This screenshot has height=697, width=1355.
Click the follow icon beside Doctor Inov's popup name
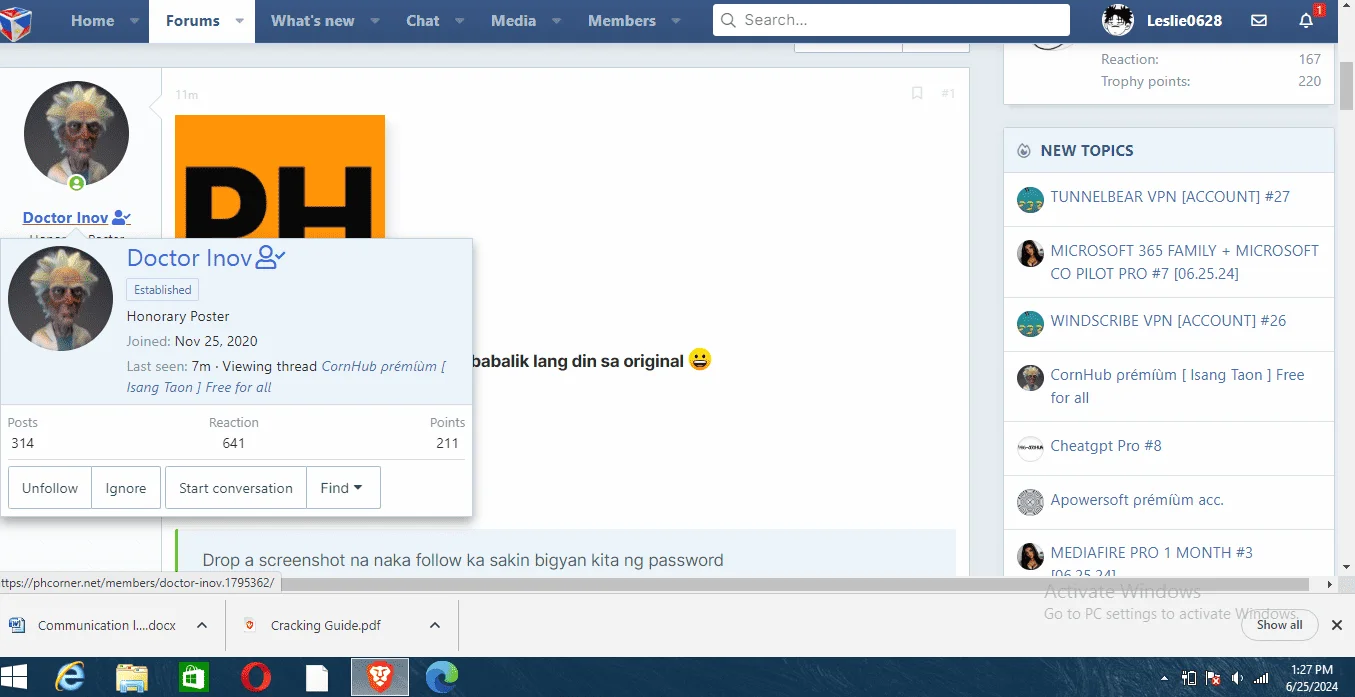271,258
